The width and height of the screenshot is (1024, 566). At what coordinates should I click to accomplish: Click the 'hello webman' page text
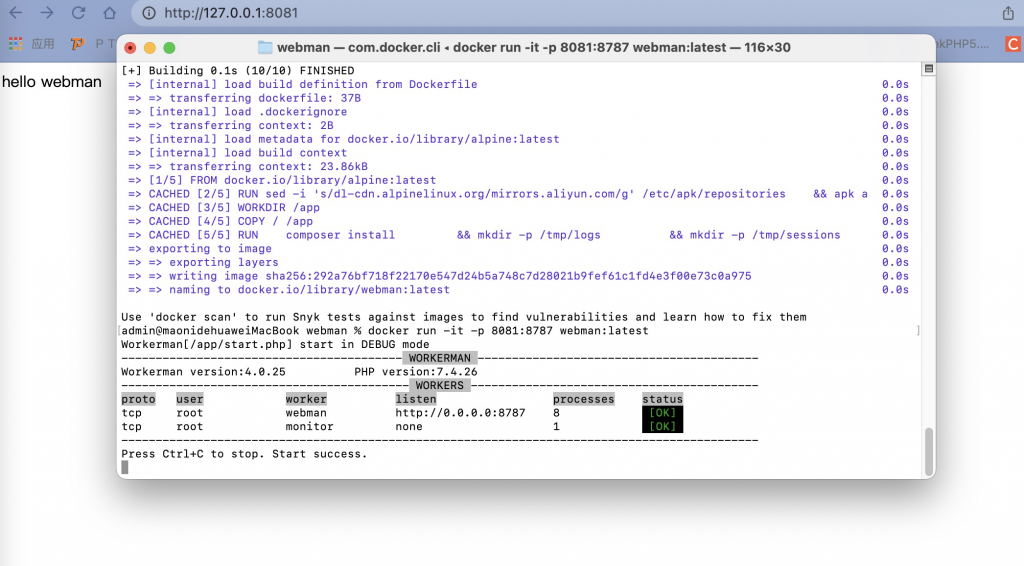52,82
